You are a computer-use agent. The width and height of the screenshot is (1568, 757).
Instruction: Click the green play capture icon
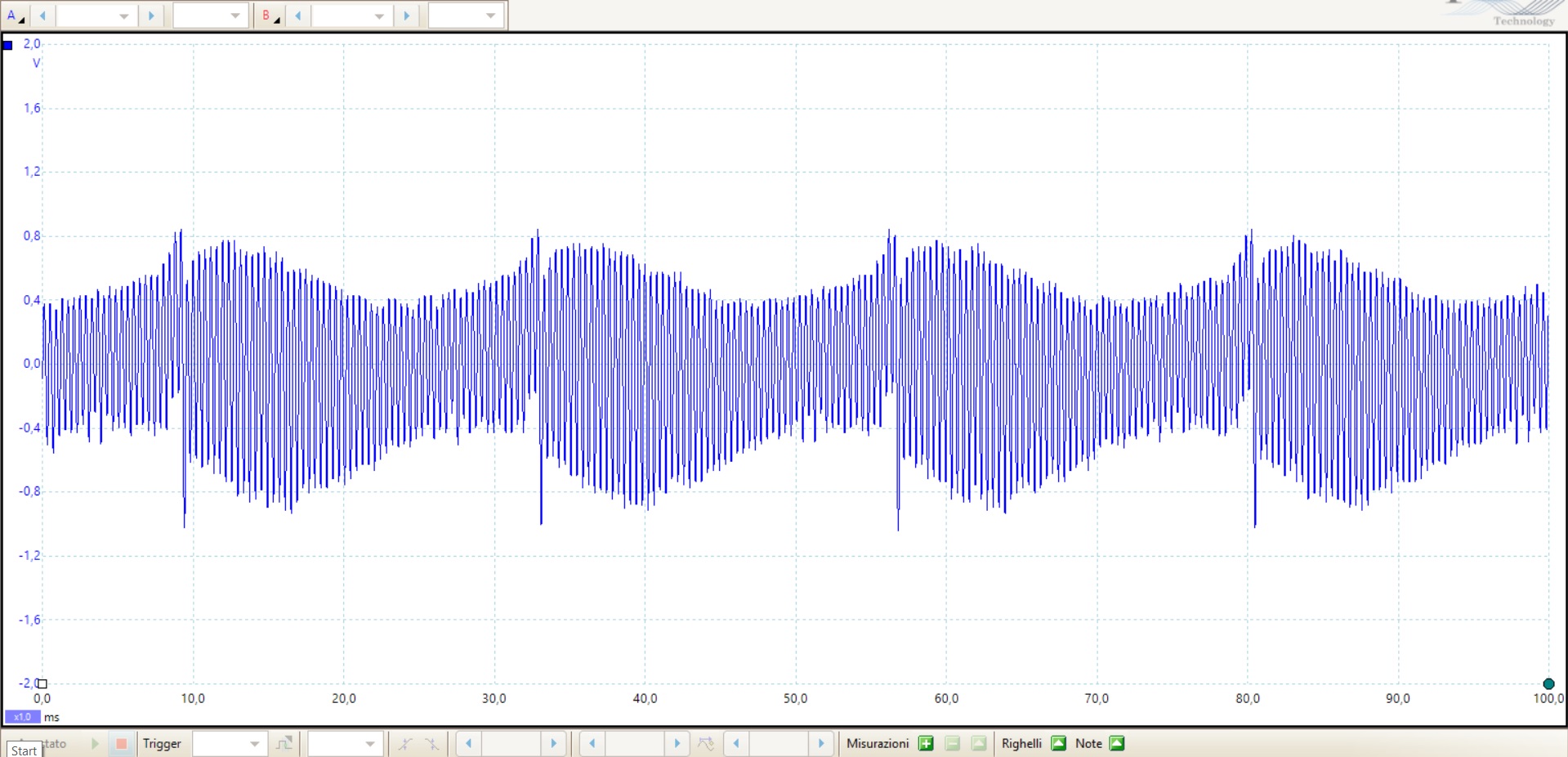click(95, 744)
